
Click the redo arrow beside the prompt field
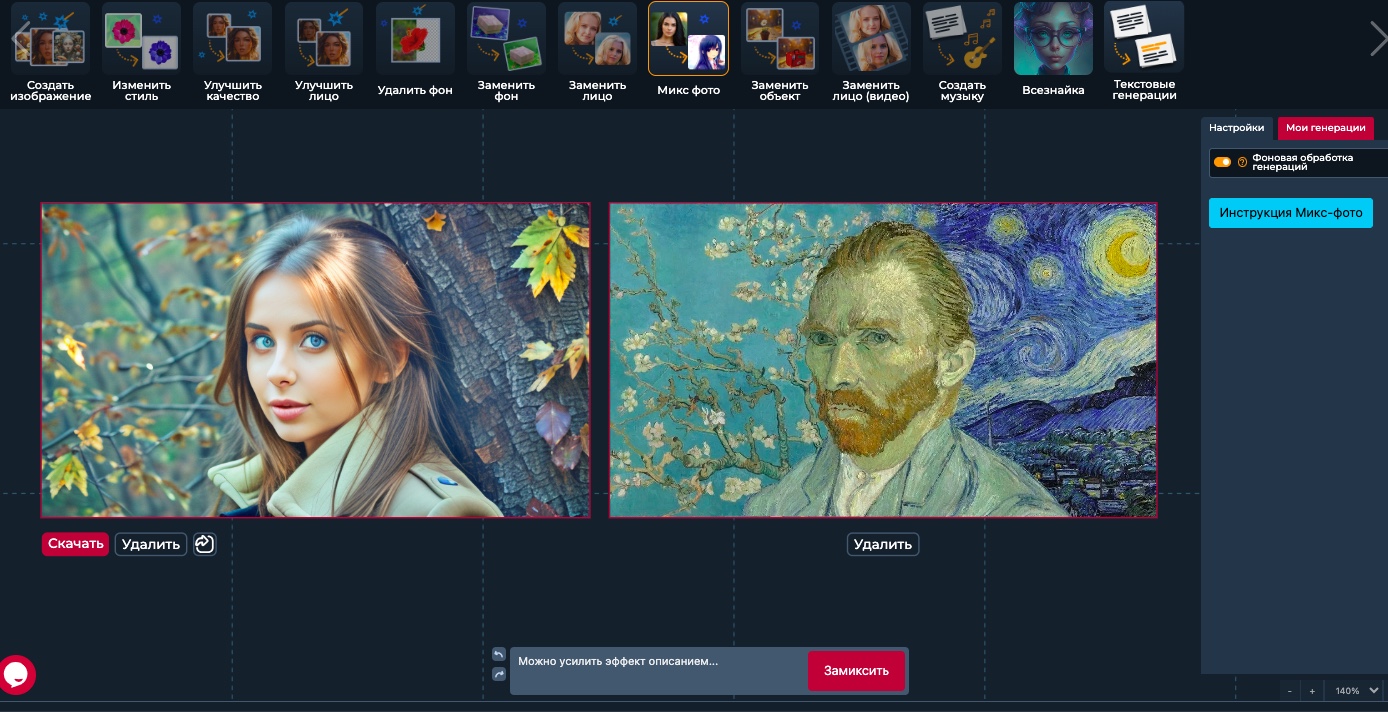point(499,675)
